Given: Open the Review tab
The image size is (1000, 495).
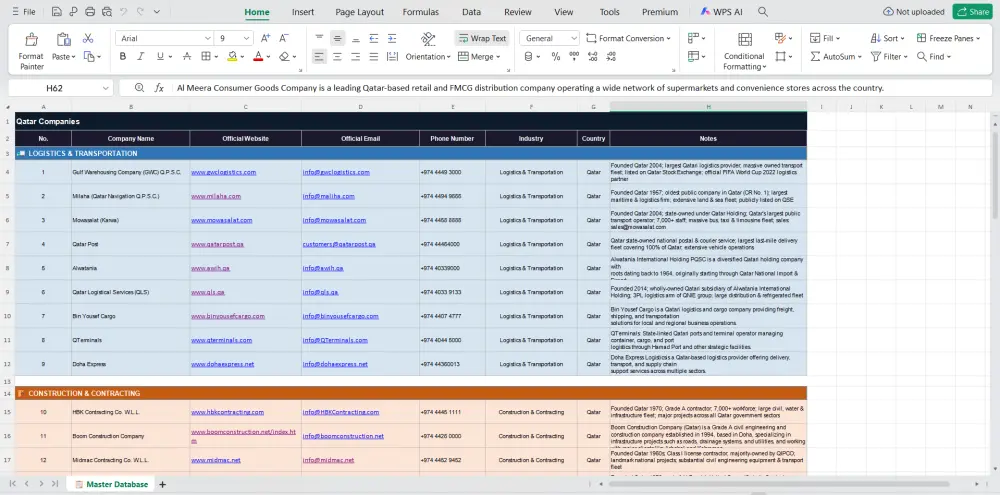Looking at the screenshot, I should point(518,12).
